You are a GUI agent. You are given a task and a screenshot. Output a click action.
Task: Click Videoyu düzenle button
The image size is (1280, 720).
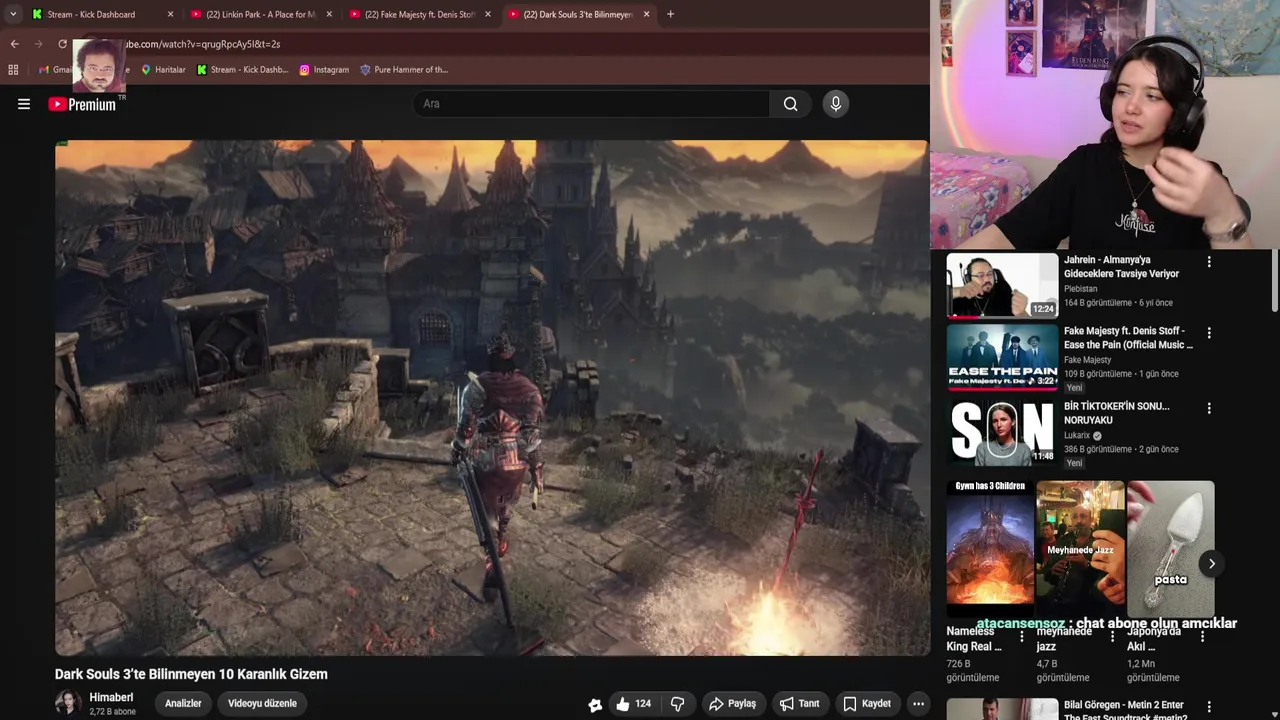[x=262, y=704]
